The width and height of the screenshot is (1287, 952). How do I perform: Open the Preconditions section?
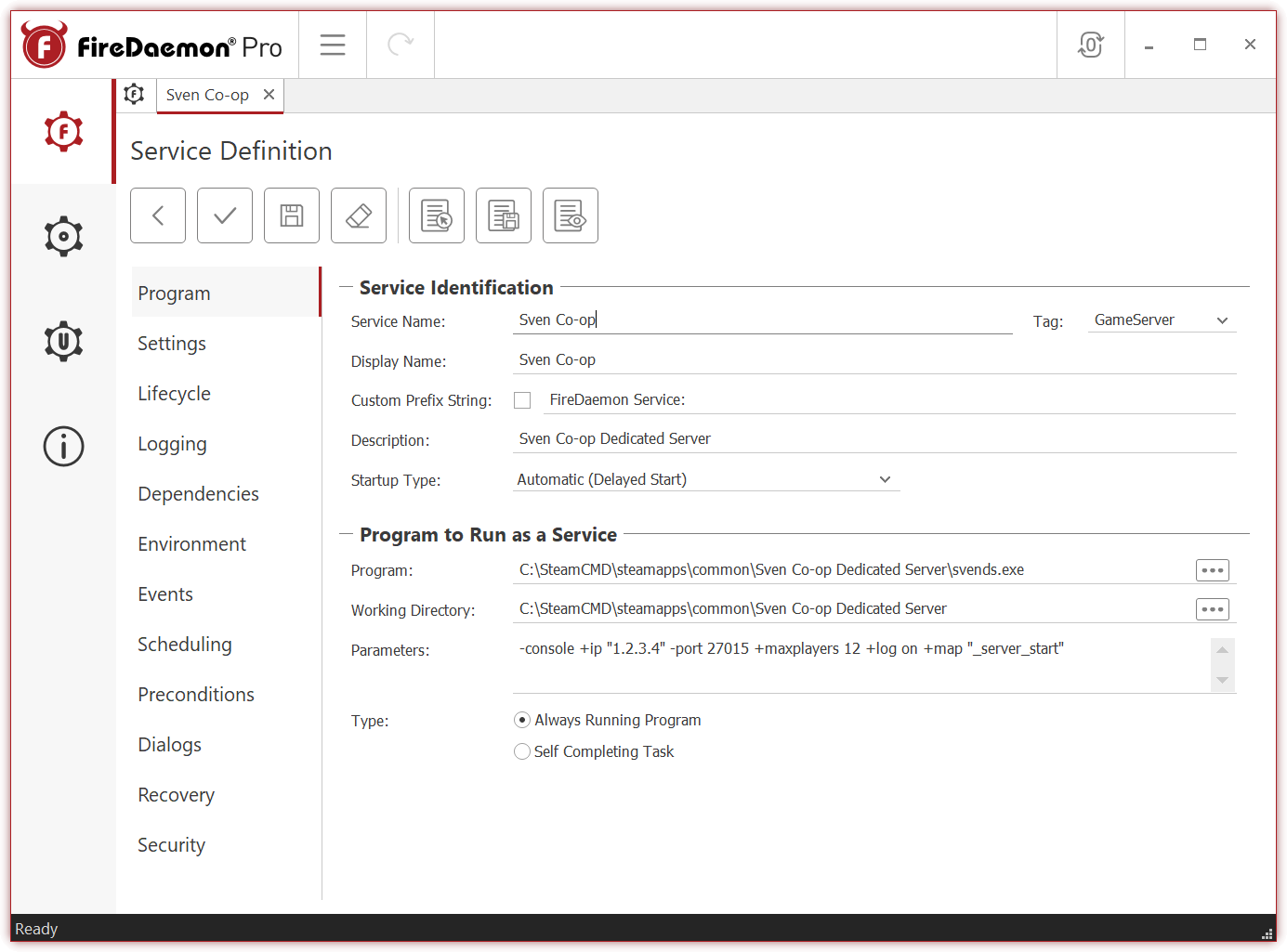226,694
